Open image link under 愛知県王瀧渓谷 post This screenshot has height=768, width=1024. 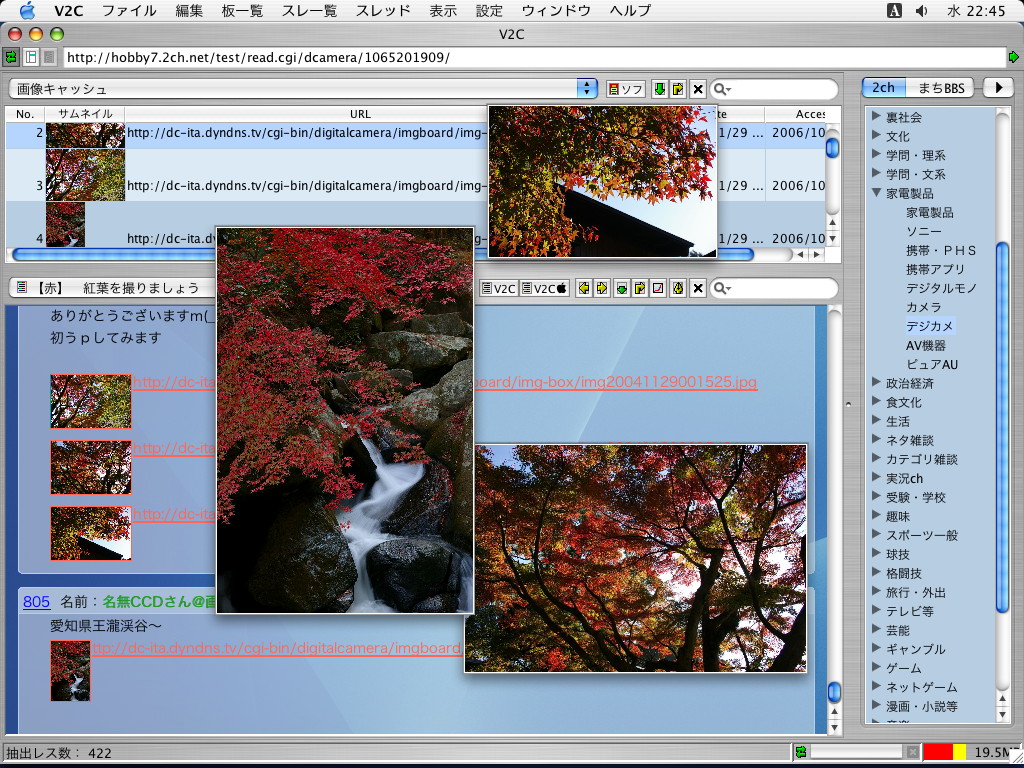(x=277, y=648)
